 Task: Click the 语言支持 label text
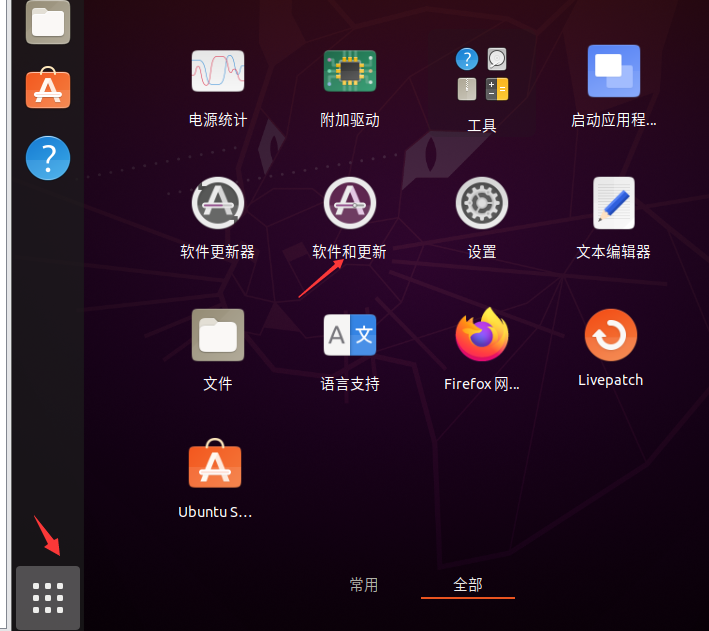pyautogui.click(x=350, y=384)
